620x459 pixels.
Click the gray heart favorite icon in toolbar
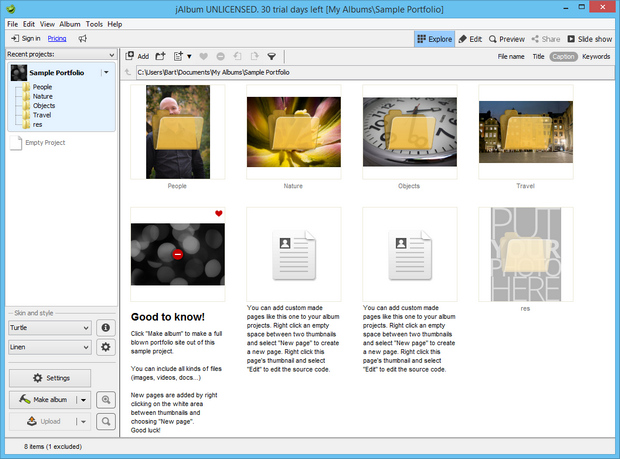pos(203,57)
